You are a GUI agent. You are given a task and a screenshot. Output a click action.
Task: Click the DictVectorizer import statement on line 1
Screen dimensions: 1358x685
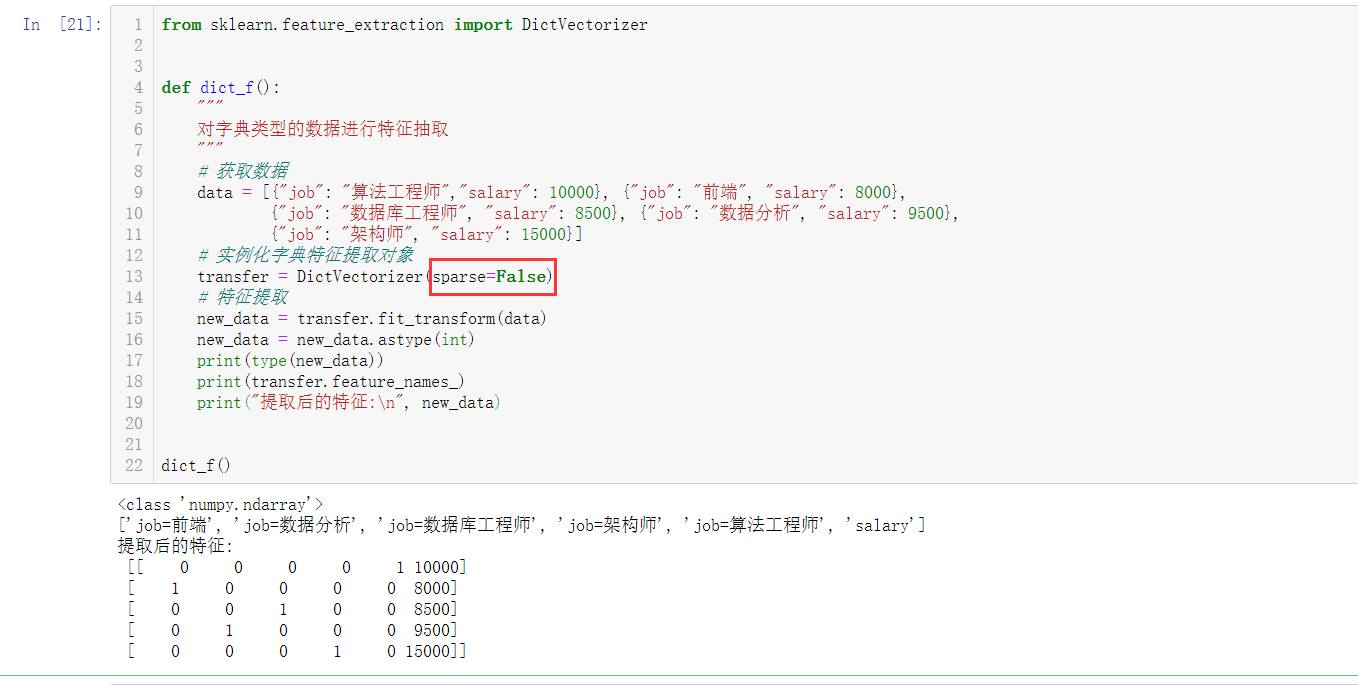pos(404,24)
